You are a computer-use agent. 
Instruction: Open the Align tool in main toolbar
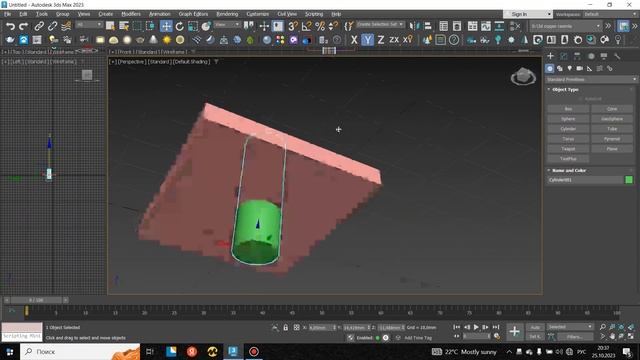(x=427, y=26)
